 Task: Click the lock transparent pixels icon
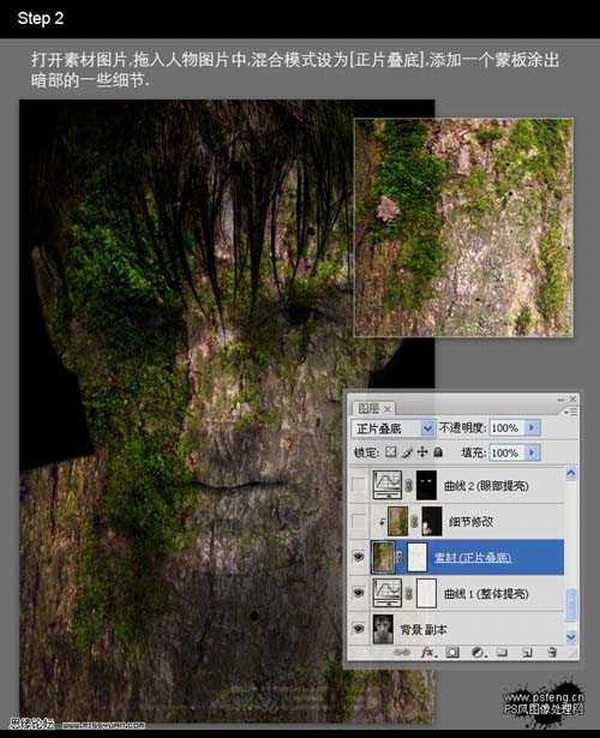point(391,453)
